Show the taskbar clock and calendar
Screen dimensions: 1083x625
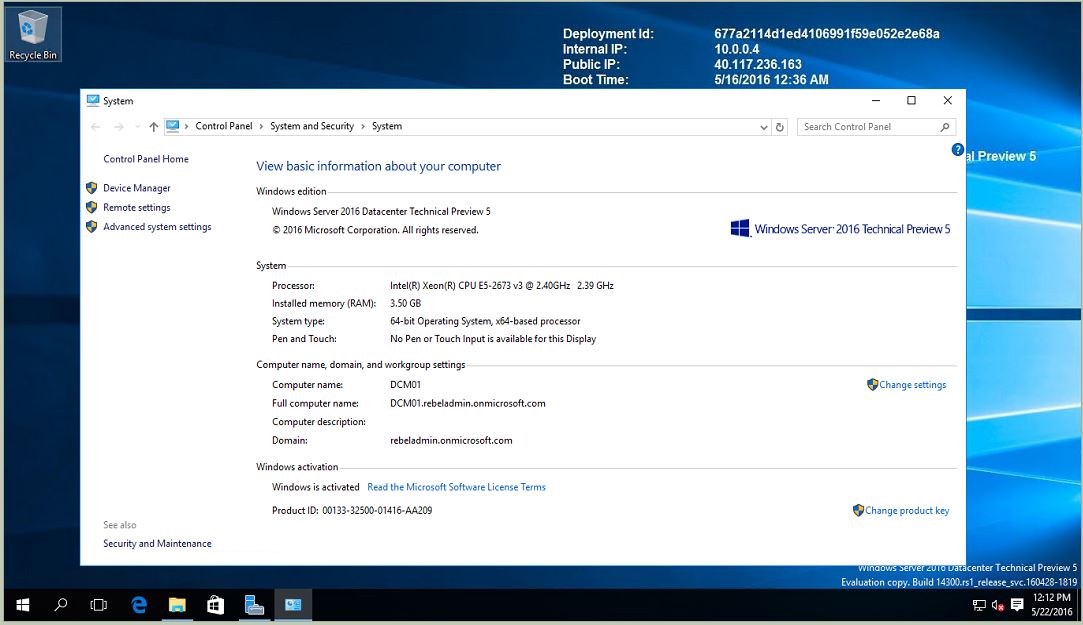1052,604
